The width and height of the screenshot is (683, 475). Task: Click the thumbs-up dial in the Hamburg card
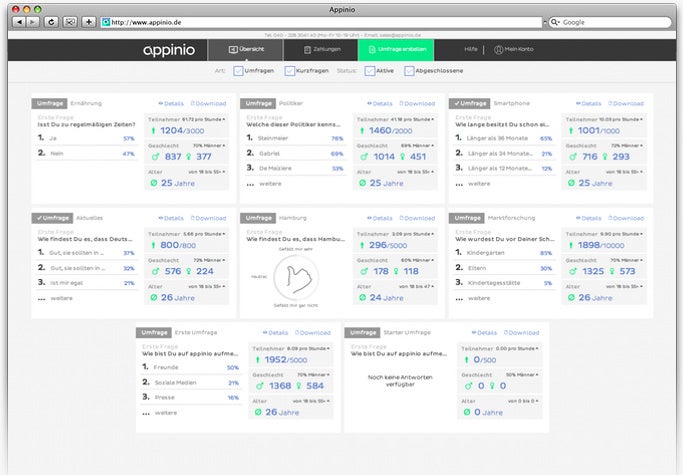[x=296, y=277]
